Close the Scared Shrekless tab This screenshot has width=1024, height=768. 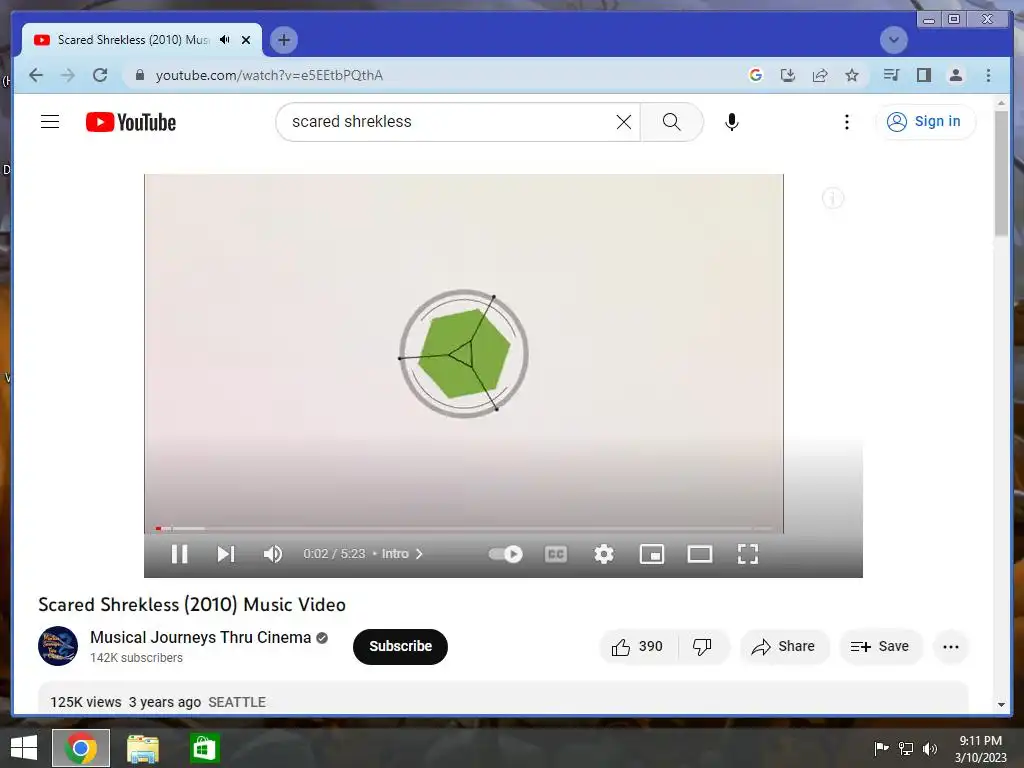pos(246,40)
